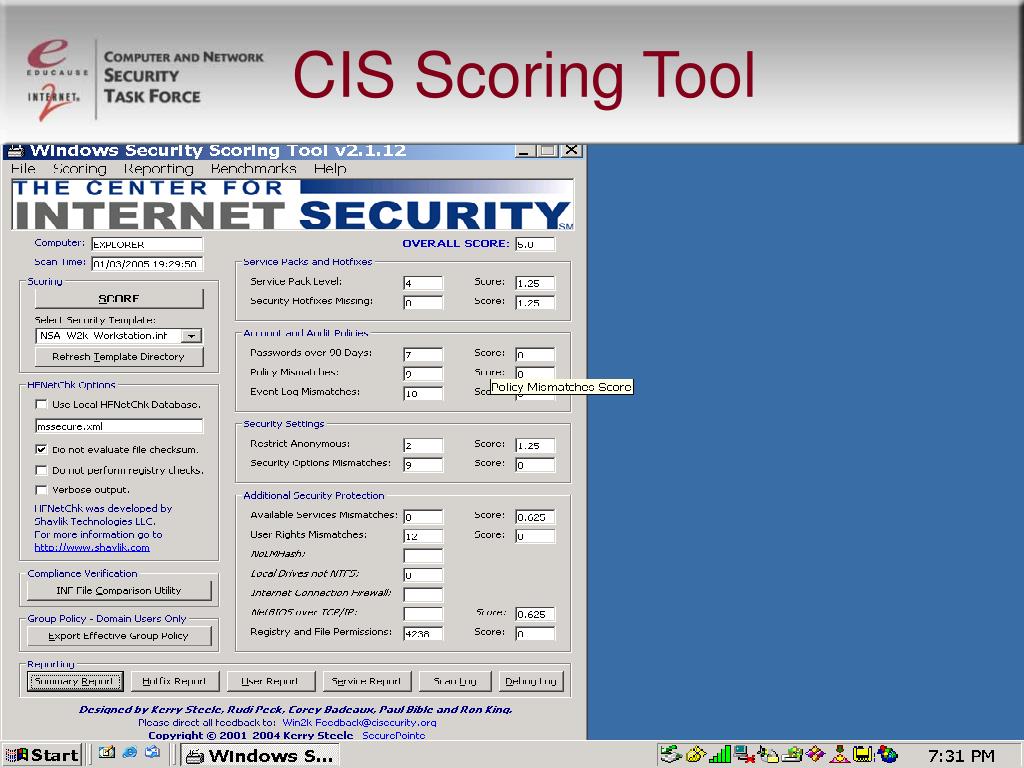
Task: Click the Registry and File Permissions score field
Action: [535, 633]
